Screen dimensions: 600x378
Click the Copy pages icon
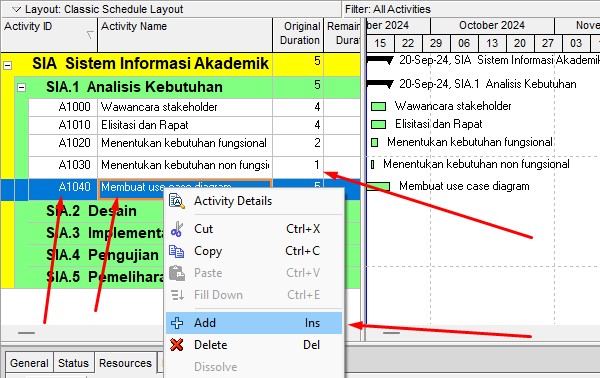pos(176,251)
